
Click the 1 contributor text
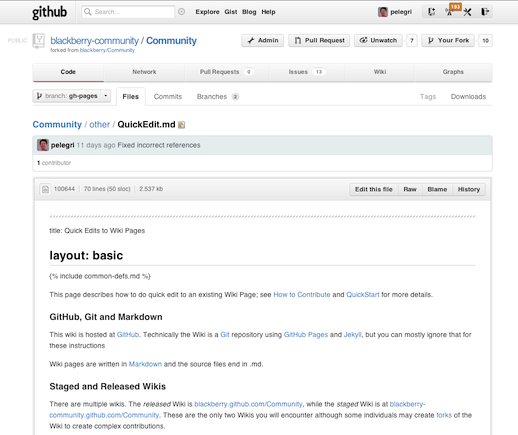[54, 163]
